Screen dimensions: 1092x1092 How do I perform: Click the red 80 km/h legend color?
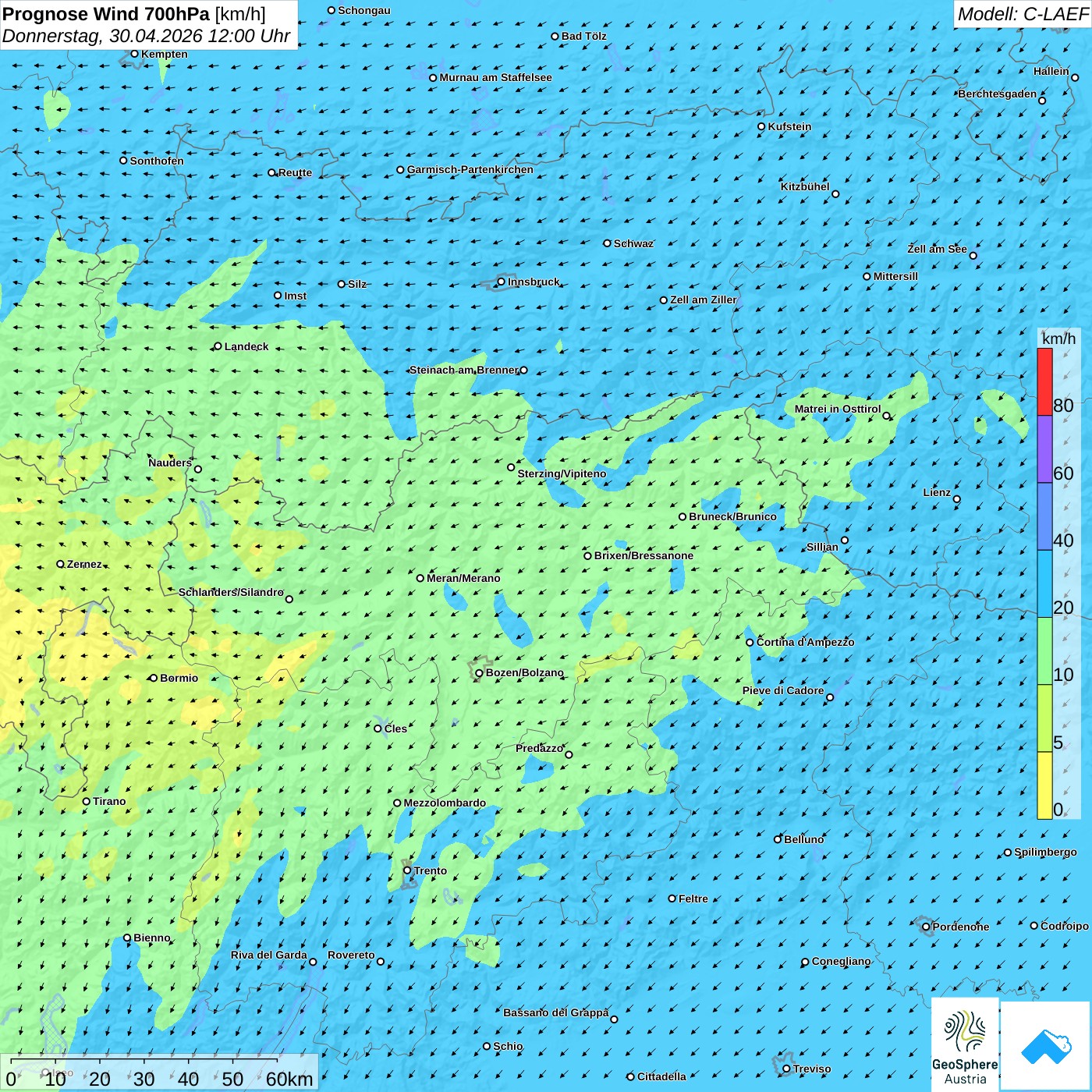tap(1044, 381)
